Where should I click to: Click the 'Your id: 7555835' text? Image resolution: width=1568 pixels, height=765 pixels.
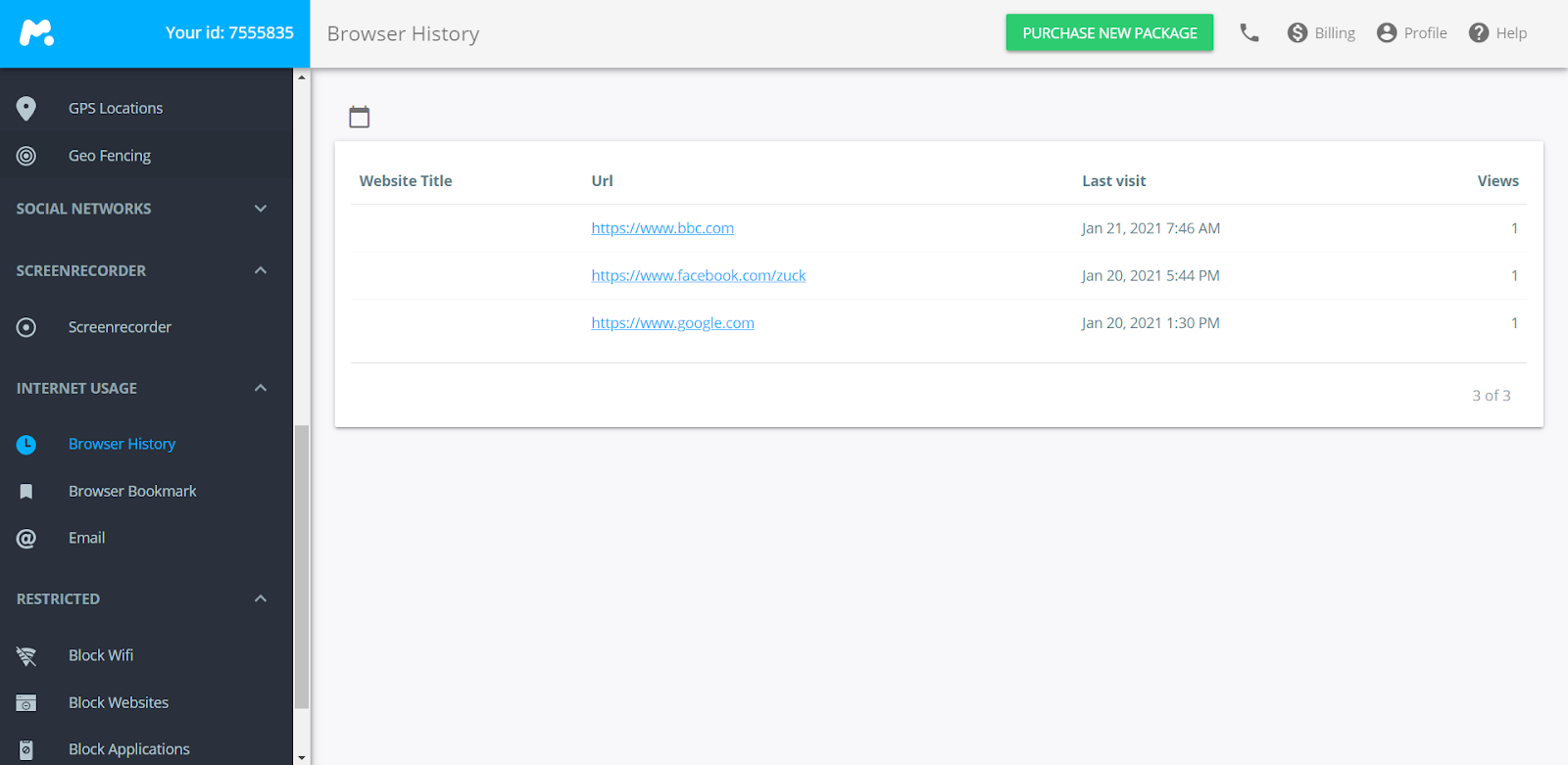point(229,33)
